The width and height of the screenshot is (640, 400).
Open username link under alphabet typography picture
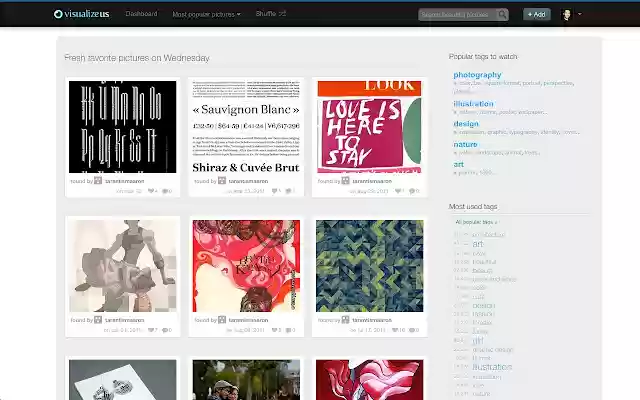point(124,181)
